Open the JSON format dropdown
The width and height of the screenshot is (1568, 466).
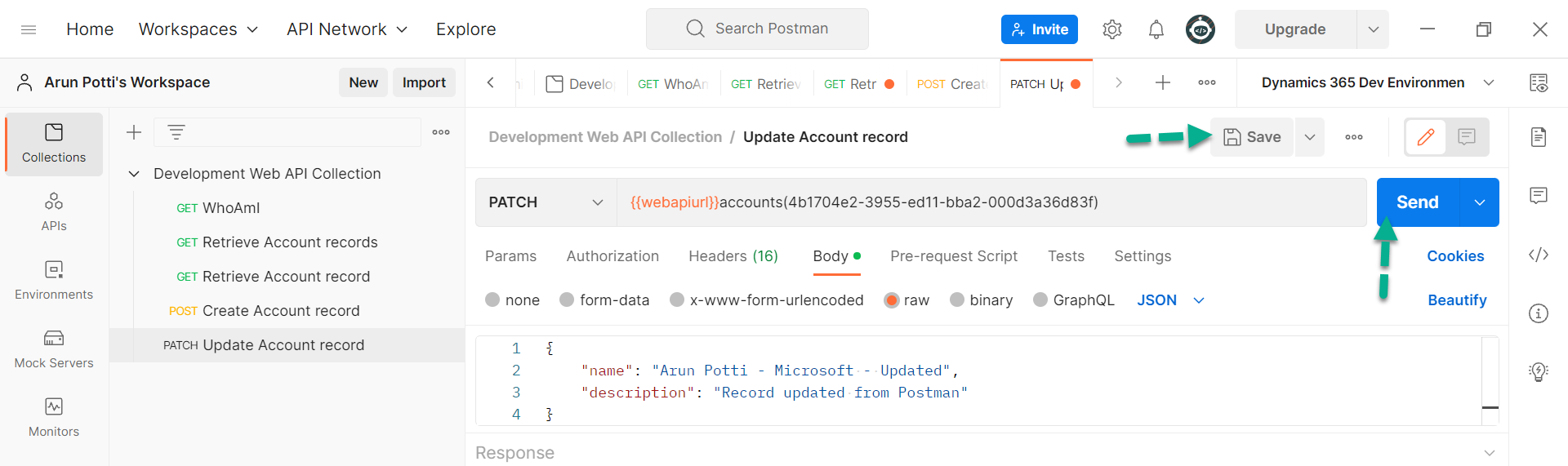(x=1170, y=300)
